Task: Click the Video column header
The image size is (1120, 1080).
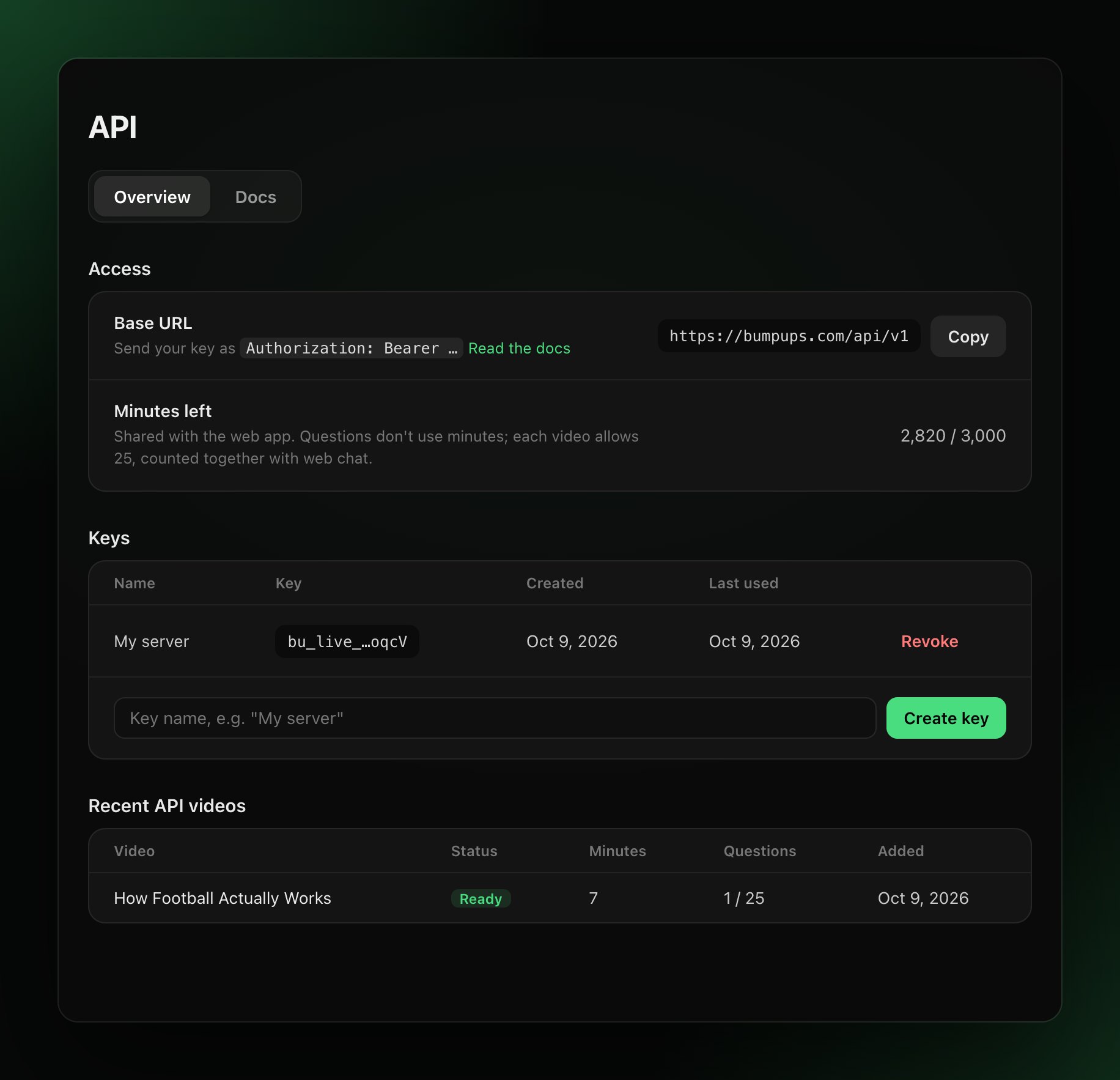Action: pyautogui.click(x=134, y=851)
